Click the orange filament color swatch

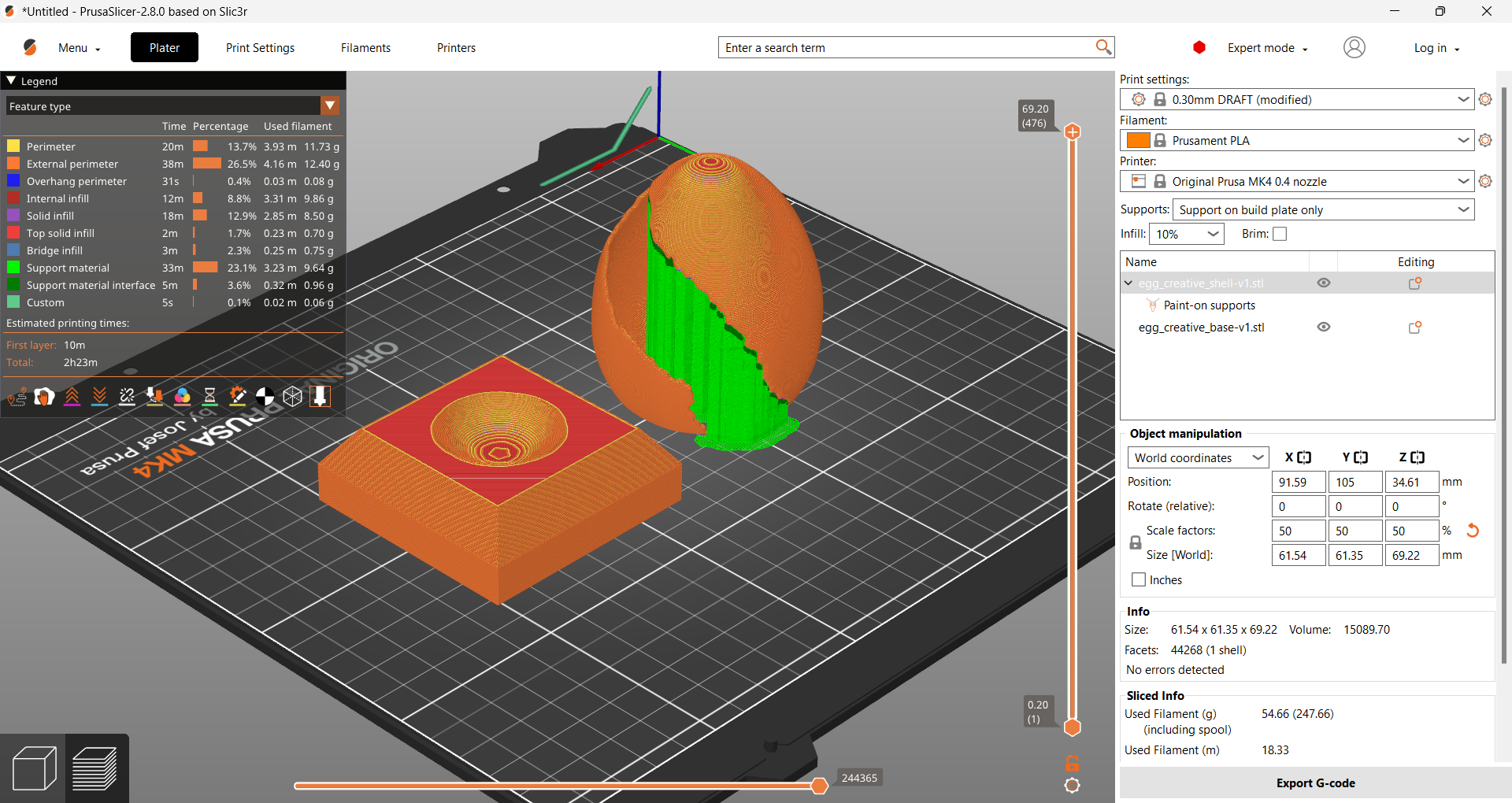click(x=1138, y=140)
